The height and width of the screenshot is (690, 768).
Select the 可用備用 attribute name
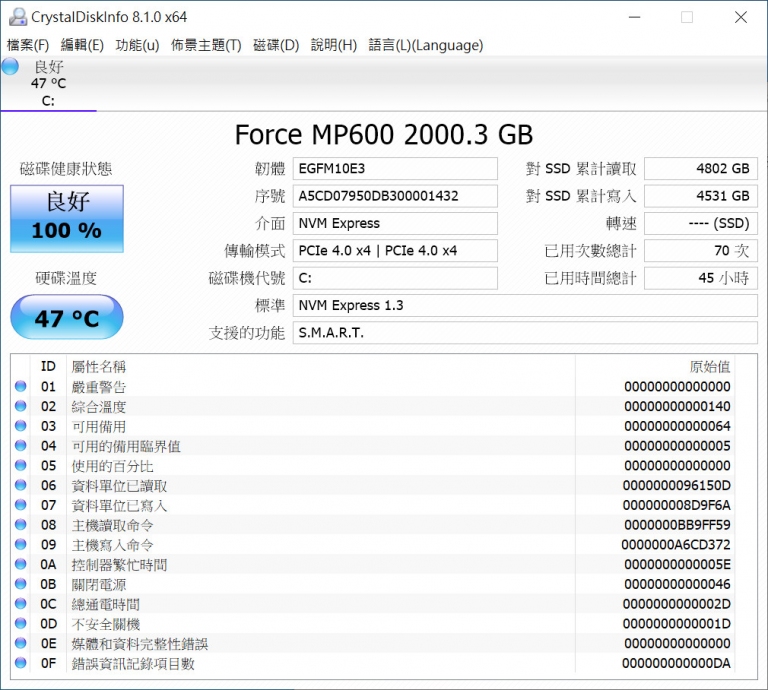pyautogui.click(x=98, y=427)
